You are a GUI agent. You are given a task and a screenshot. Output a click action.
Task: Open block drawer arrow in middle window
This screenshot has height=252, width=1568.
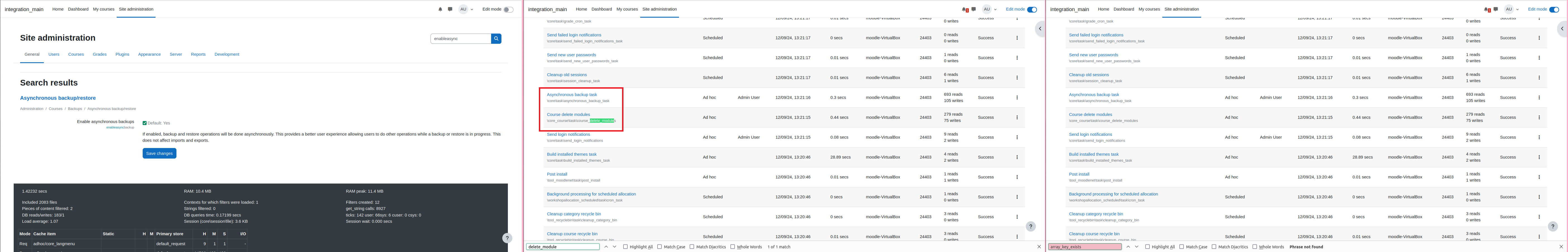[x=1040, y=28]
